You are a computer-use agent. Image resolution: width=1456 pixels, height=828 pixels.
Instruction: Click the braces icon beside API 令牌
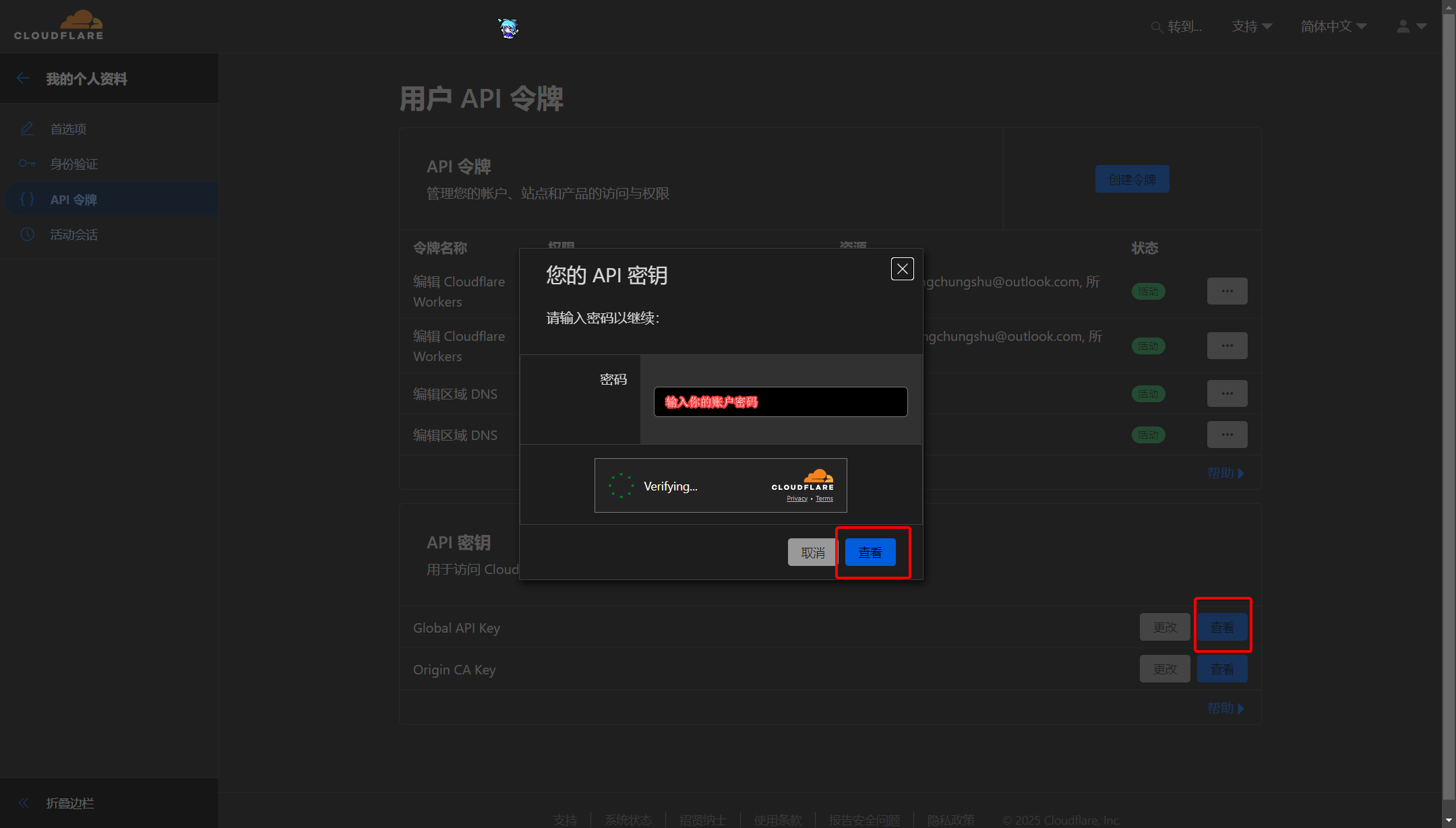click(x=27, y=199)
